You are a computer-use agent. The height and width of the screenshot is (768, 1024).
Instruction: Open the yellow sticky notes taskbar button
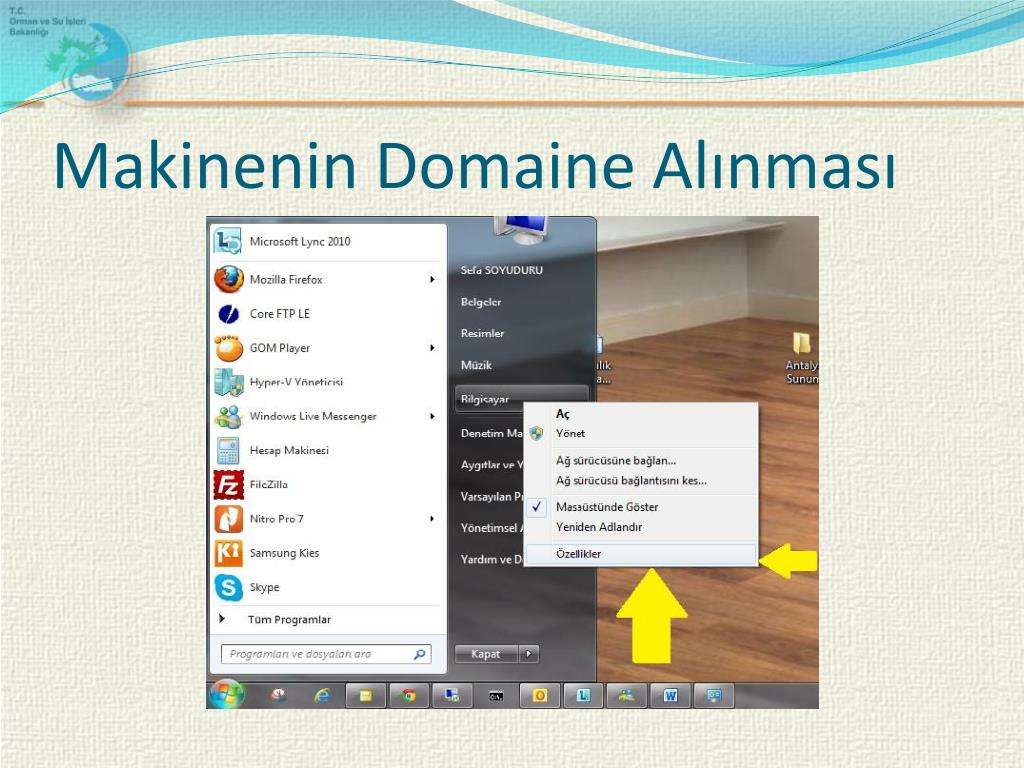click(x=366, y=696)
